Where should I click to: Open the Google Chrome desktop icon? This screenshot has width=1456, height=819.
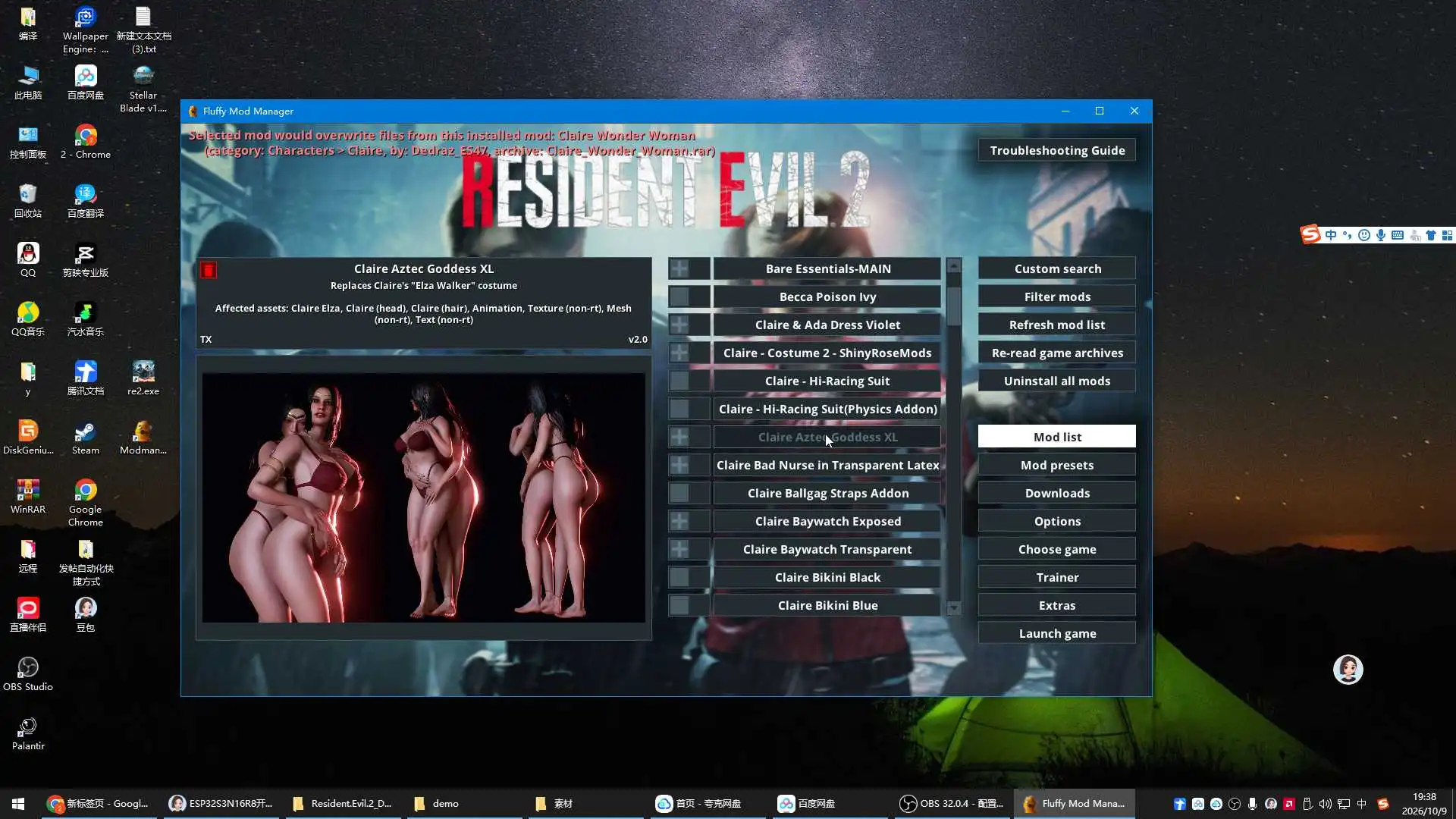tap(85, 503)
